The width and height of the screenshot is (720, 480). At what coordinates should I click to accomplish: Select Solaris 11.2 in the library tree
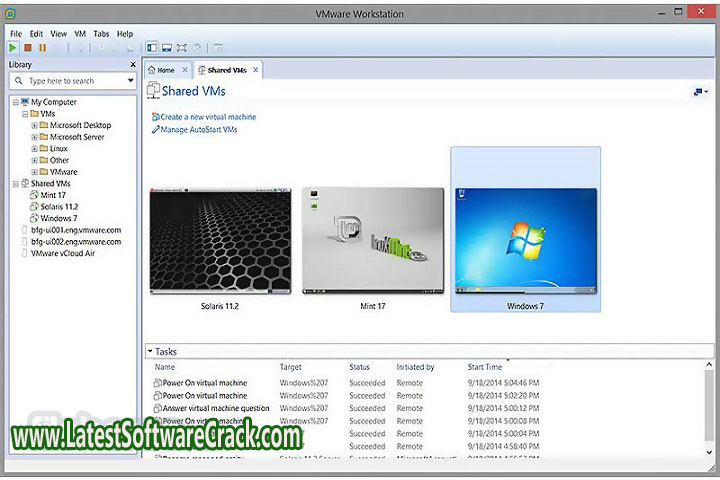click(59, 207)
